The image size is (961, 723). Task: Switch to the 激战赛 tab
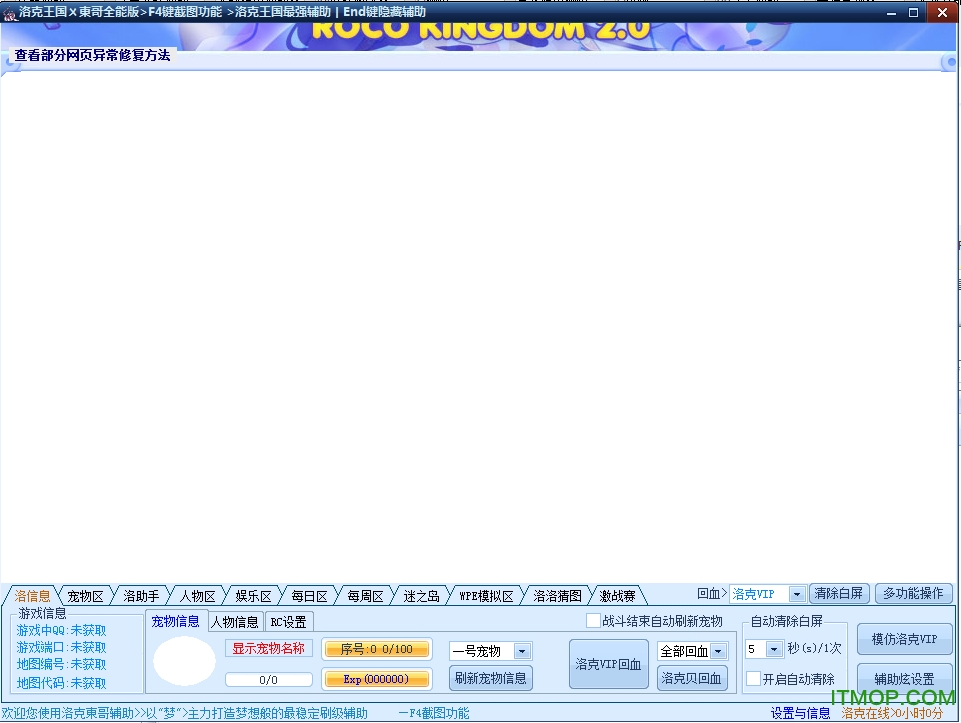[617, 594]
